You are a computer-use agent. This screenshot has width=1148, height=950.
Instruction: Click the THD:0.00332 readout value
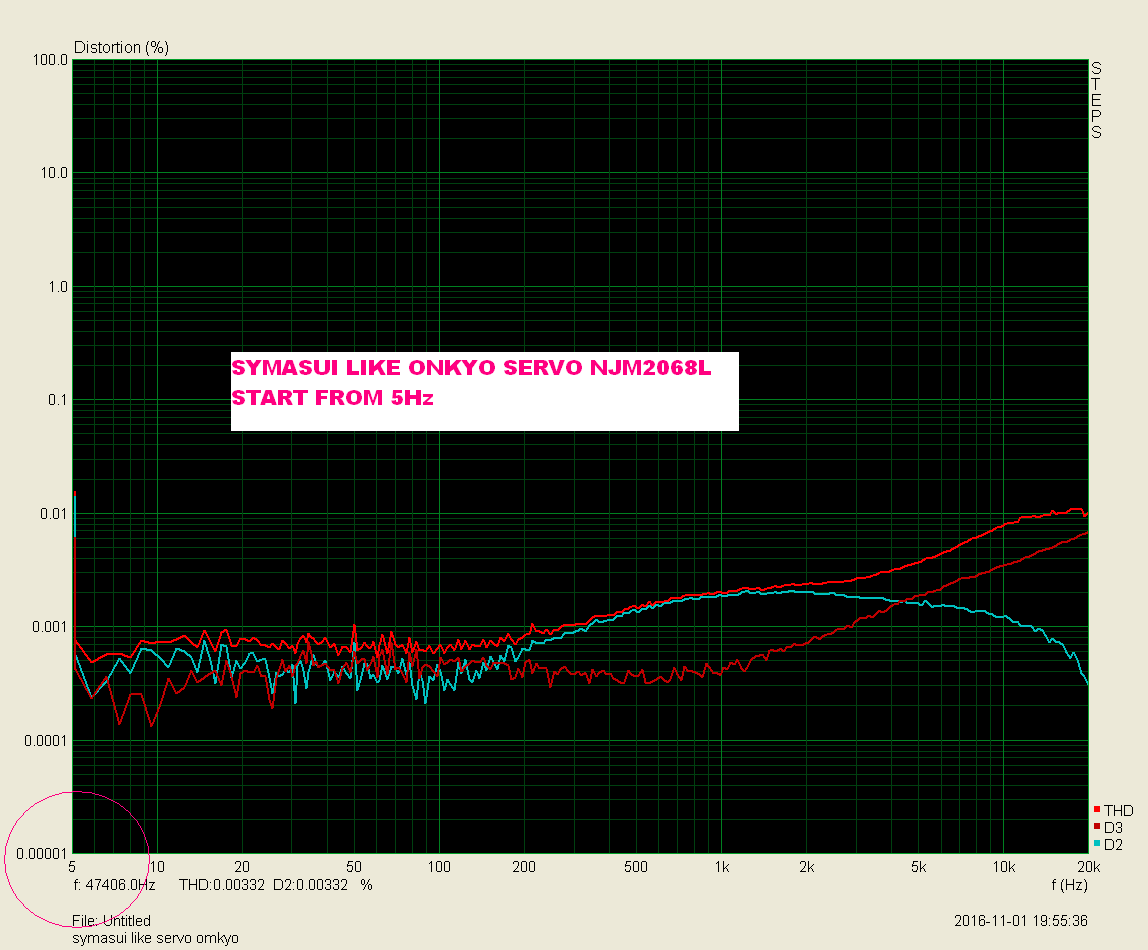(x=222, y=885)
